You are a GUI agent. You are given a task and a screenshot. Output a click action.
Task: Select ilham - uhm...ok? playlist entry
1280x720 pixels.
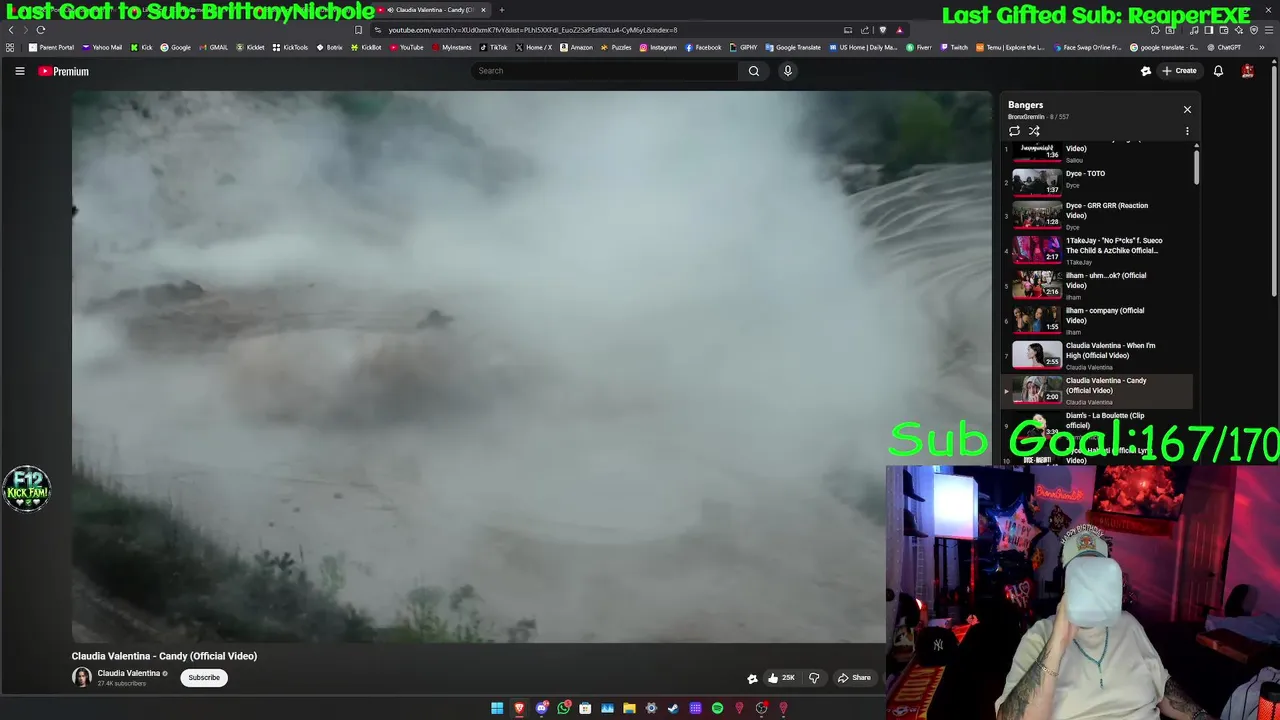pos(1097,285)
